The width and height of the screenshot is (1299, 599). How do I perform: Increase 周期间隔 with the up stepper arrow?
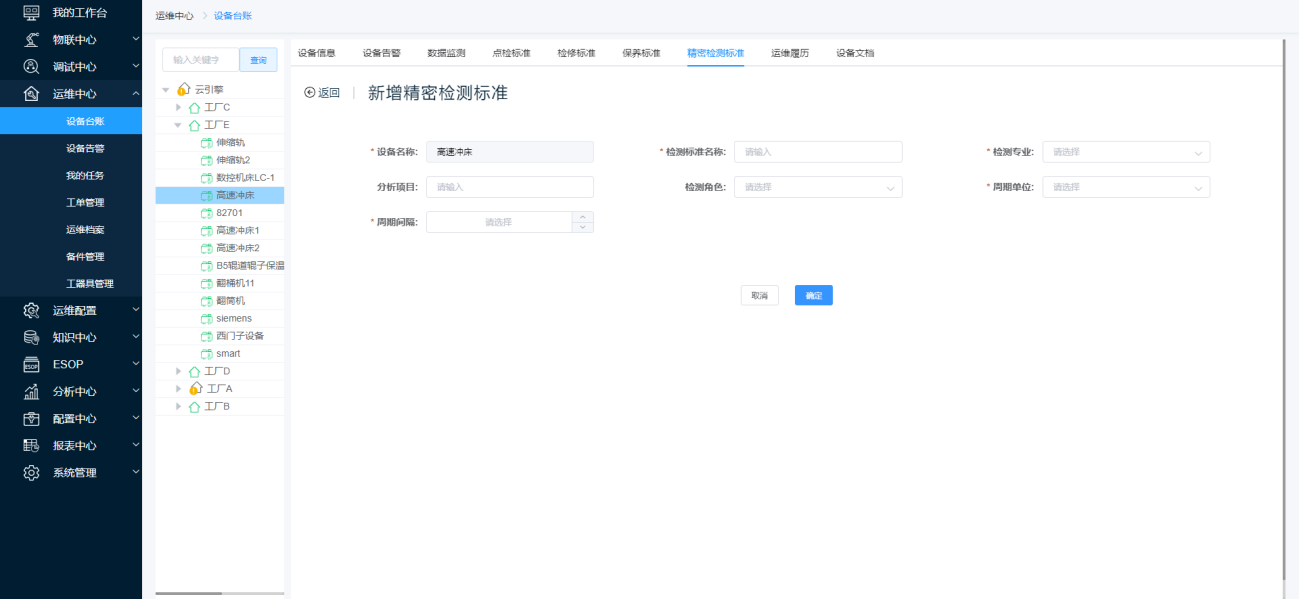tap(583, 217)
